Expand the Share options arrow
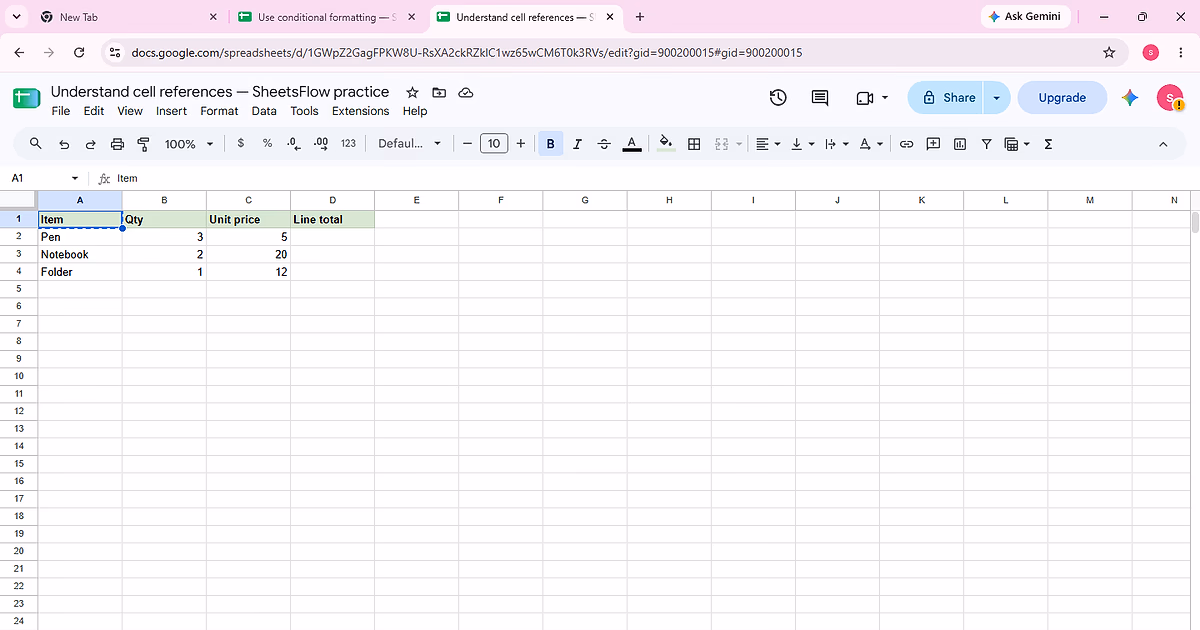 996,97
